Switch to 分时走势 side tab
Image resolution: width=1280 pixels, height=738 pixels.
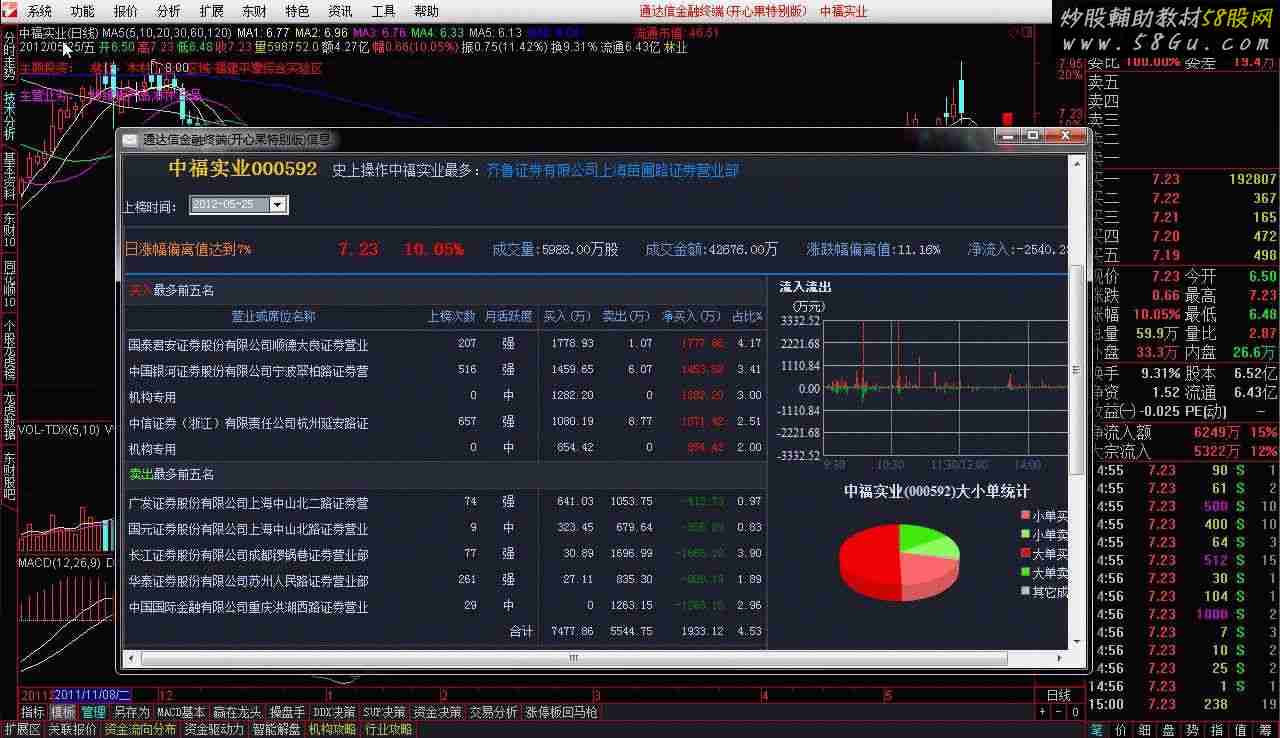click(9, 54)
